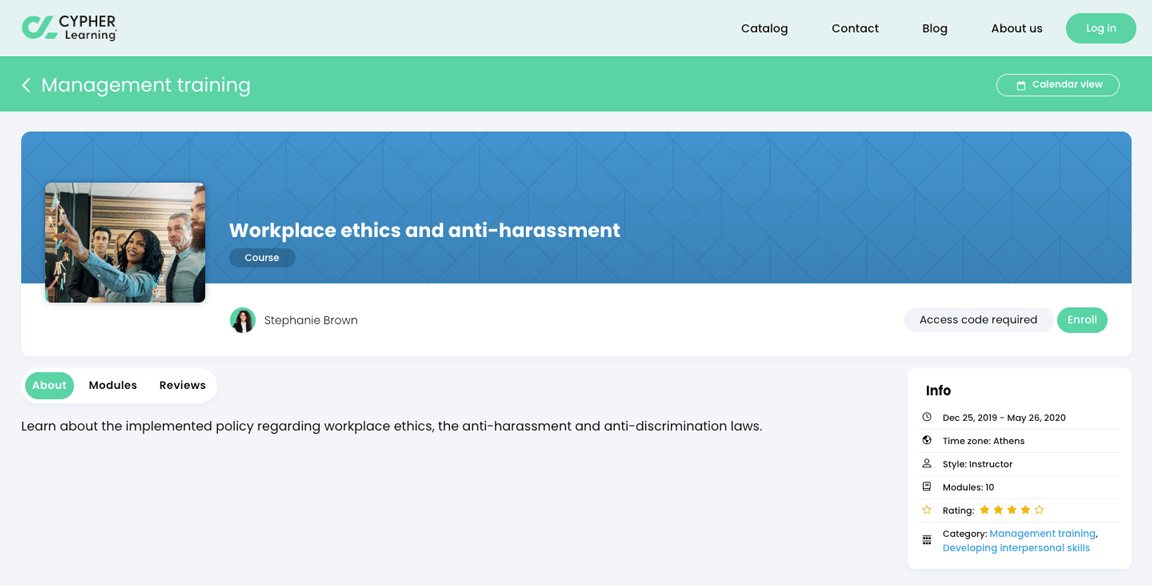
Task: Click the CYPHER Learning logo
Action: 71,27
